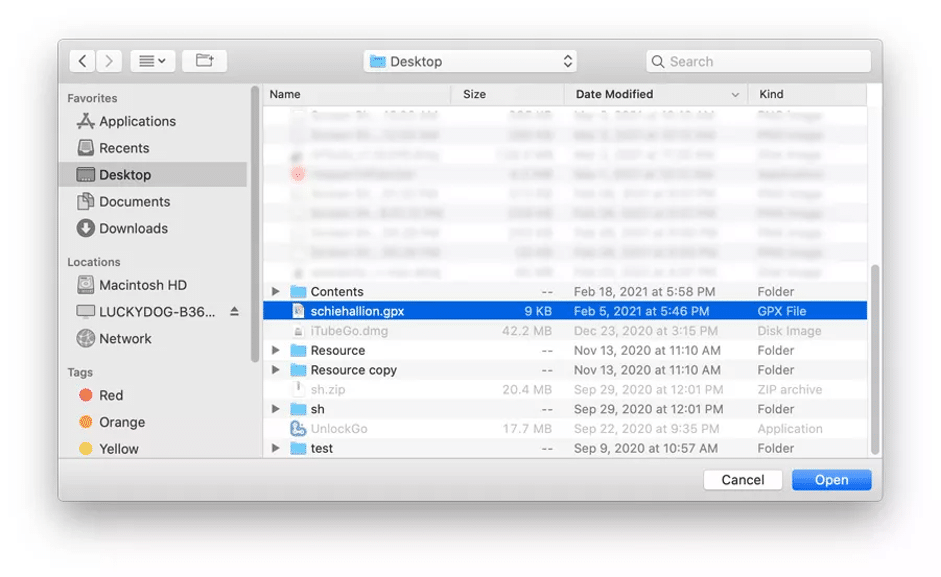The image size is (941, 577).
Task: Open Network in the sidebar
Action: [x=125, y=339]
